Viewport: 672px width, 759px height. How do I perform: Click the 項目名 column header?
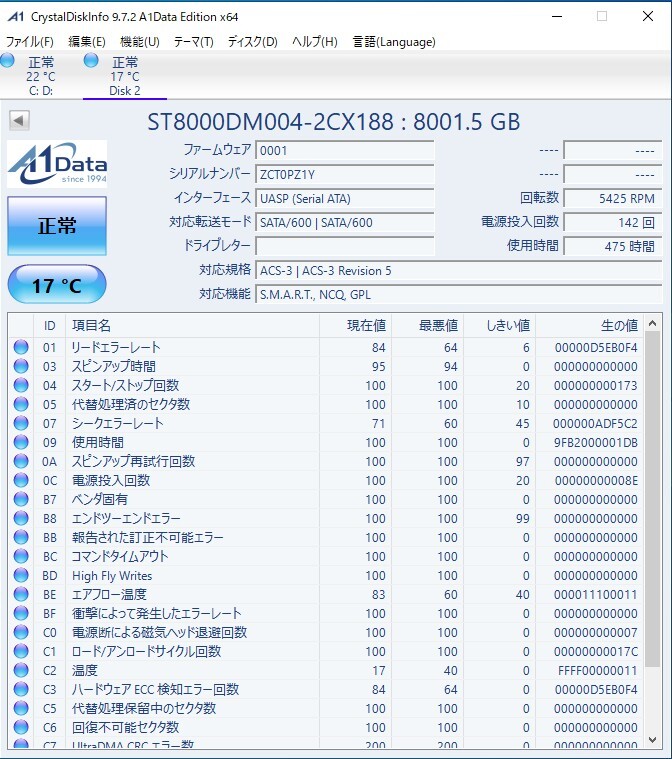(193, 325)
